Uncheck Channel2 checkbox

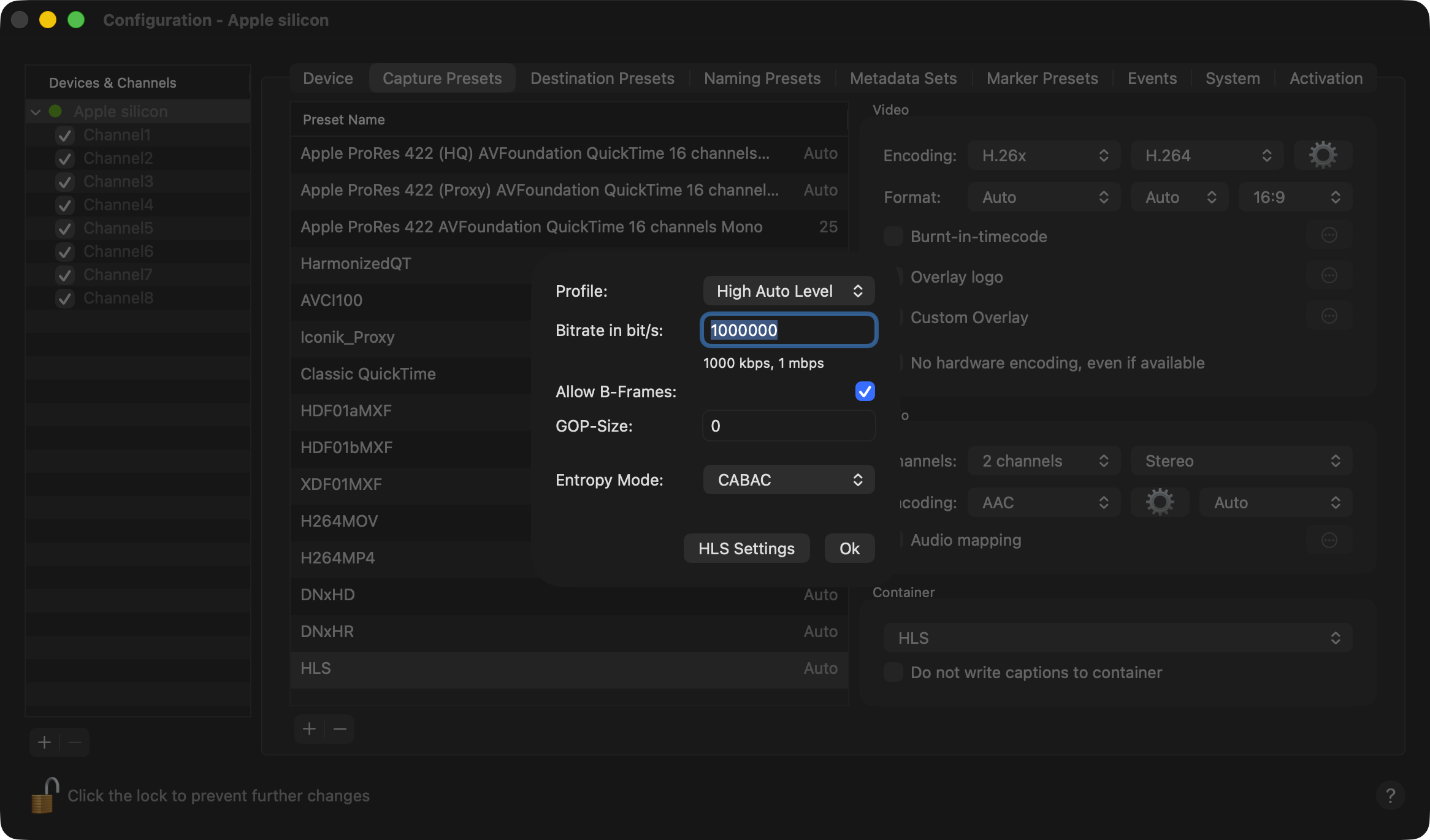point(65,158)
